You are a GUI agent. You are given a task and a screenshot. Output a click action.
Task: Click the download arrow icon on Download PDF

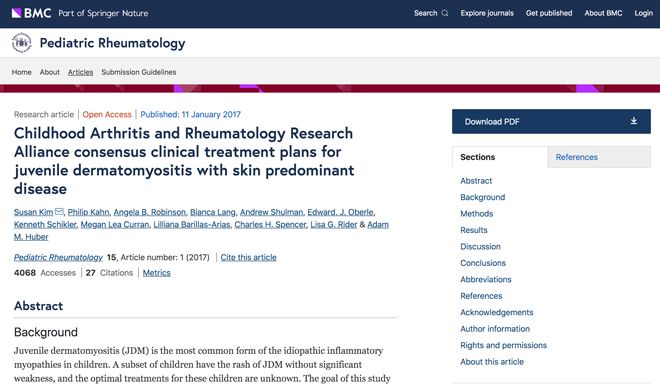[633, 121]
